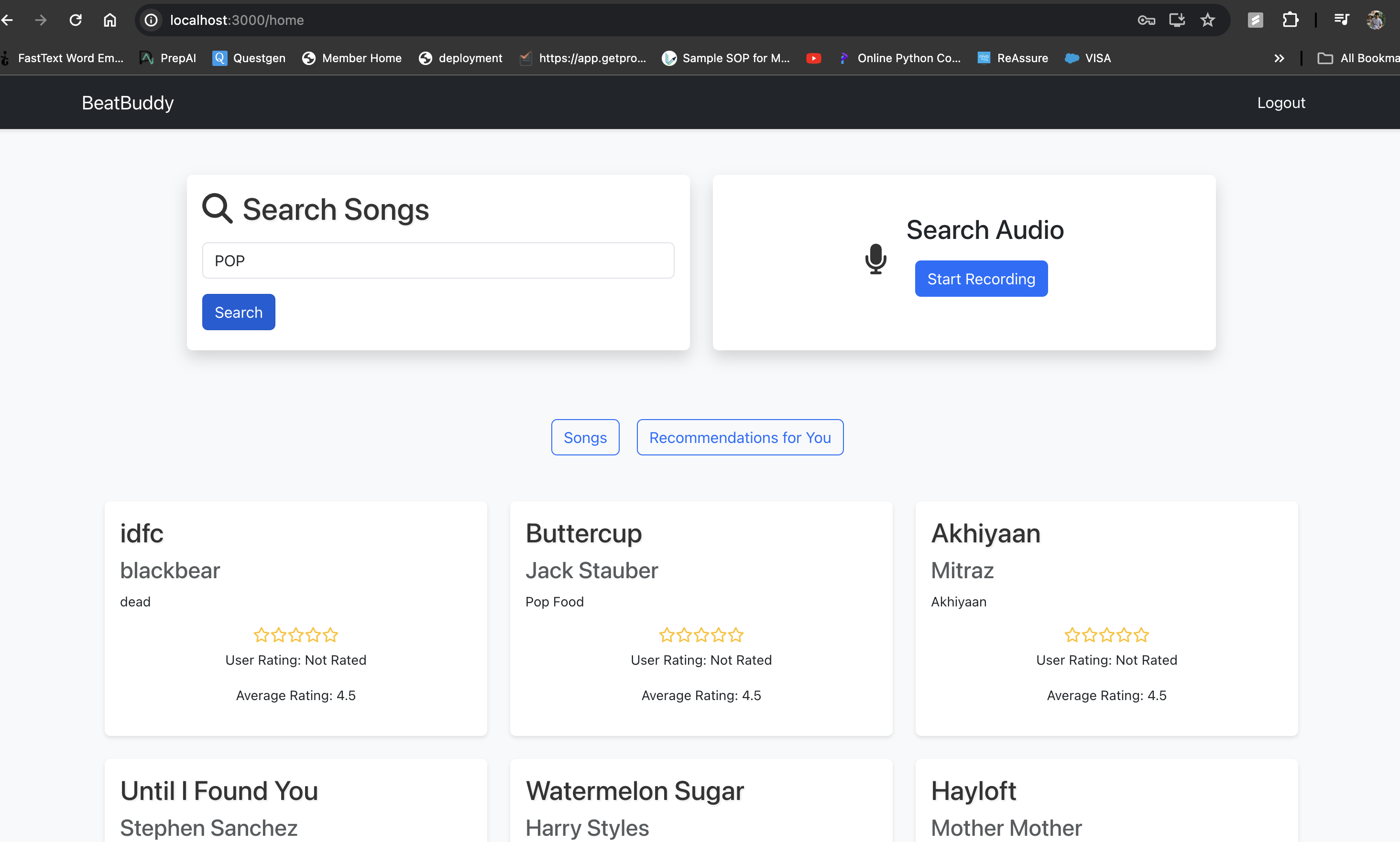
Task: Open the All Bookmarks folder
Action: 1358,58
